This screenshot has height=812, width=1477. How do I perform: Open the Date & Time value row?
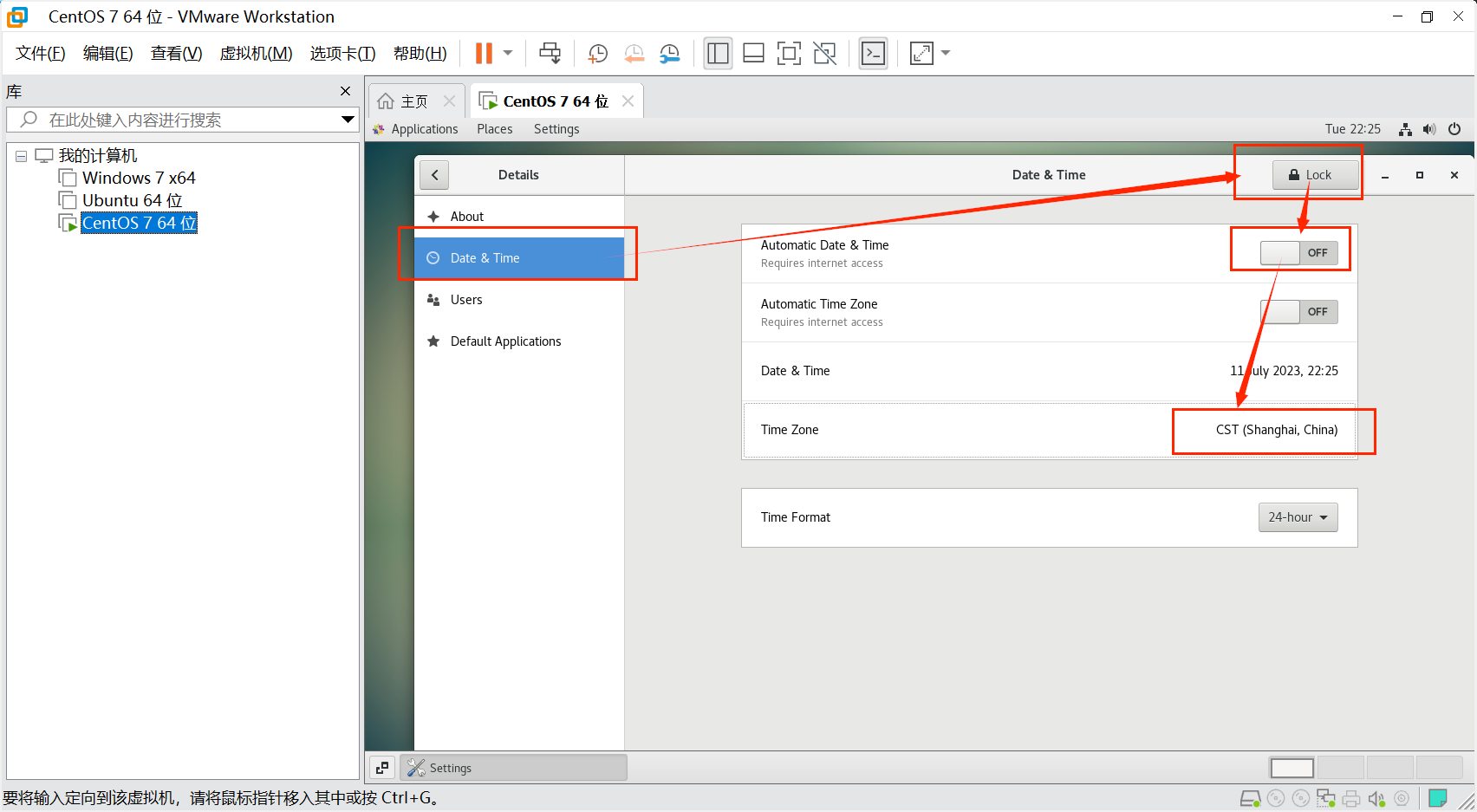(1049, 371)
